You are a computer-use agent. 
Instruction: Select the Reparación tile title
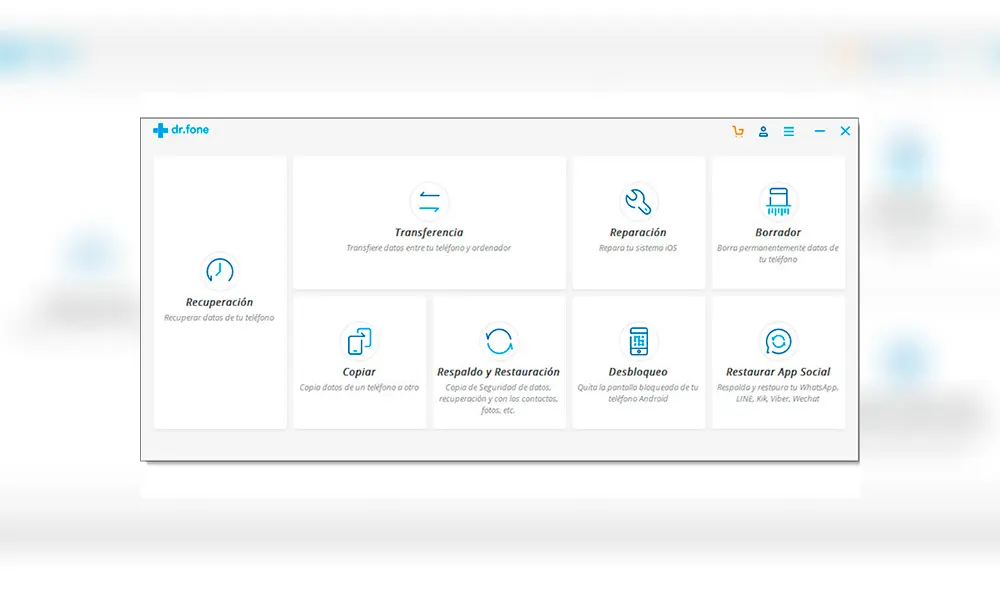coord(638,233)
